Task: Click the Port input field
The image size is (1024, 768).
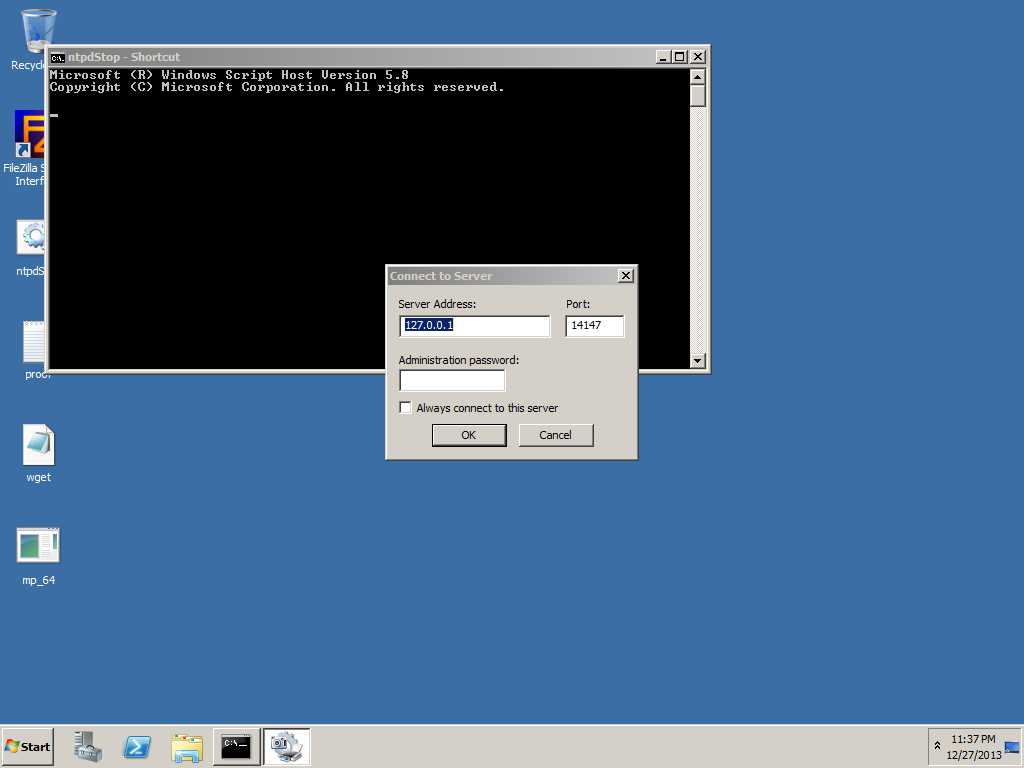Action: pyautogui.click(x=594, y=326)
